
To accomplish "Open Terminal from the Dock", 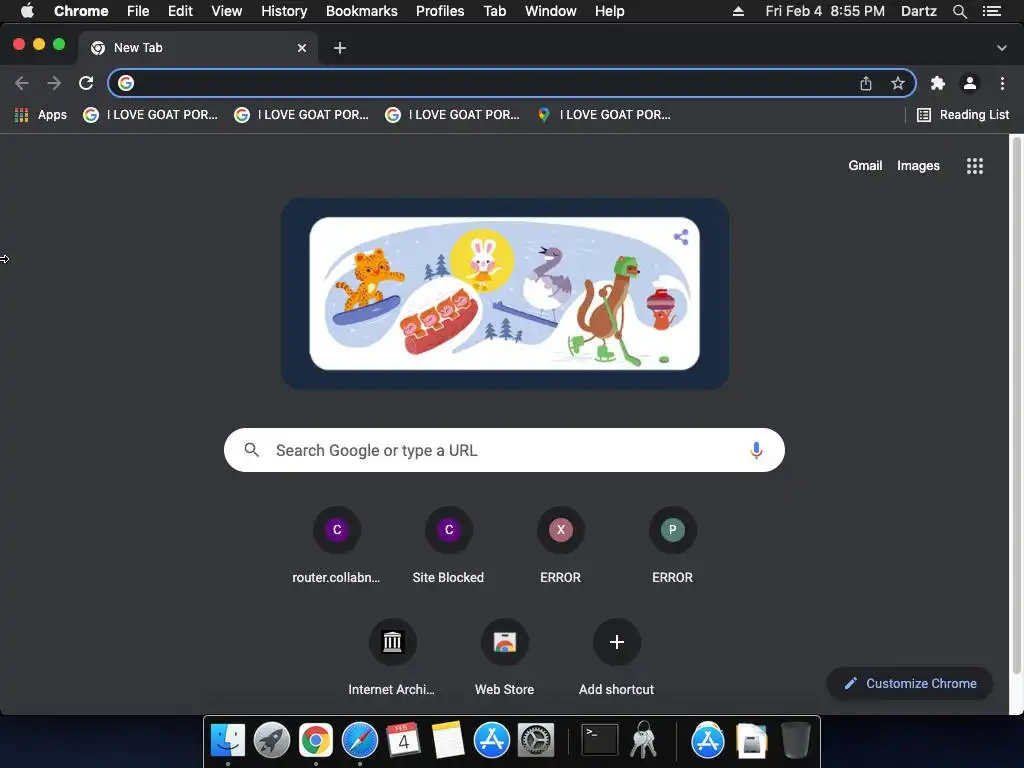I will [600, 741].
